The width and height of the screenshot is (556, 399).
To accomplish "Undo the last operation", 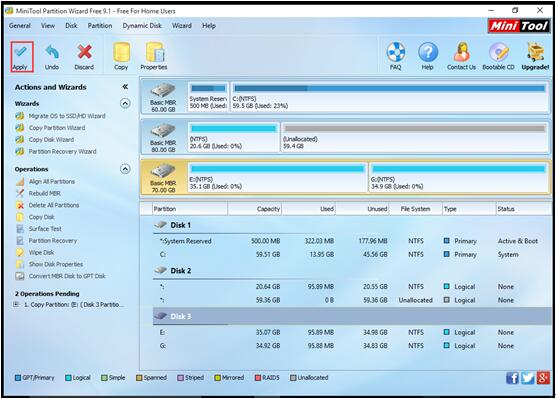I will click(52, 57).
